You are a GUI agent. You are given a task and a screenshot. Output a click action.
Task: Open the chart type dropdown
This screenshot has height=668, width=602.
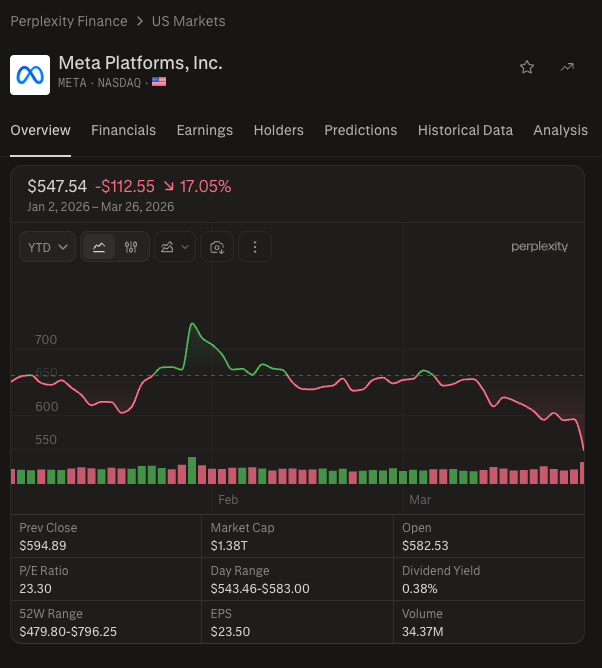pyautogui.click(x=175, y=247)
